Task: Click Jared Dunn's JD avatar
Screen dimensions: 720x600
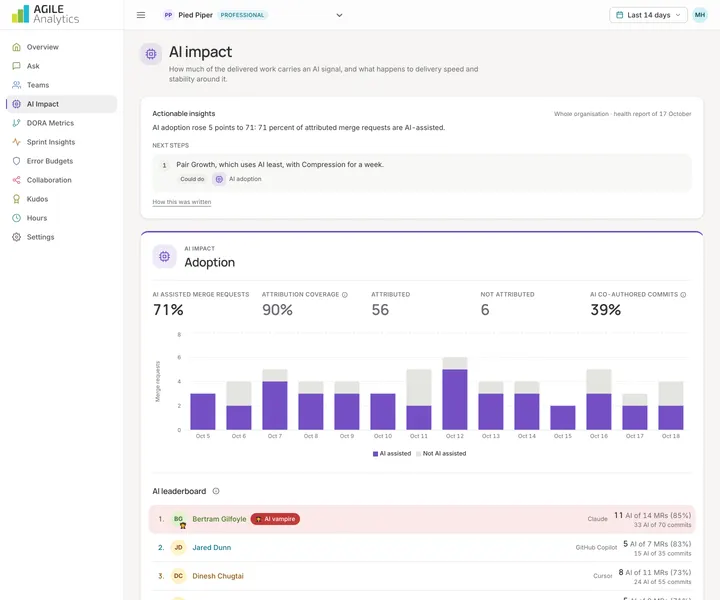Action: (x=178, y=547)
